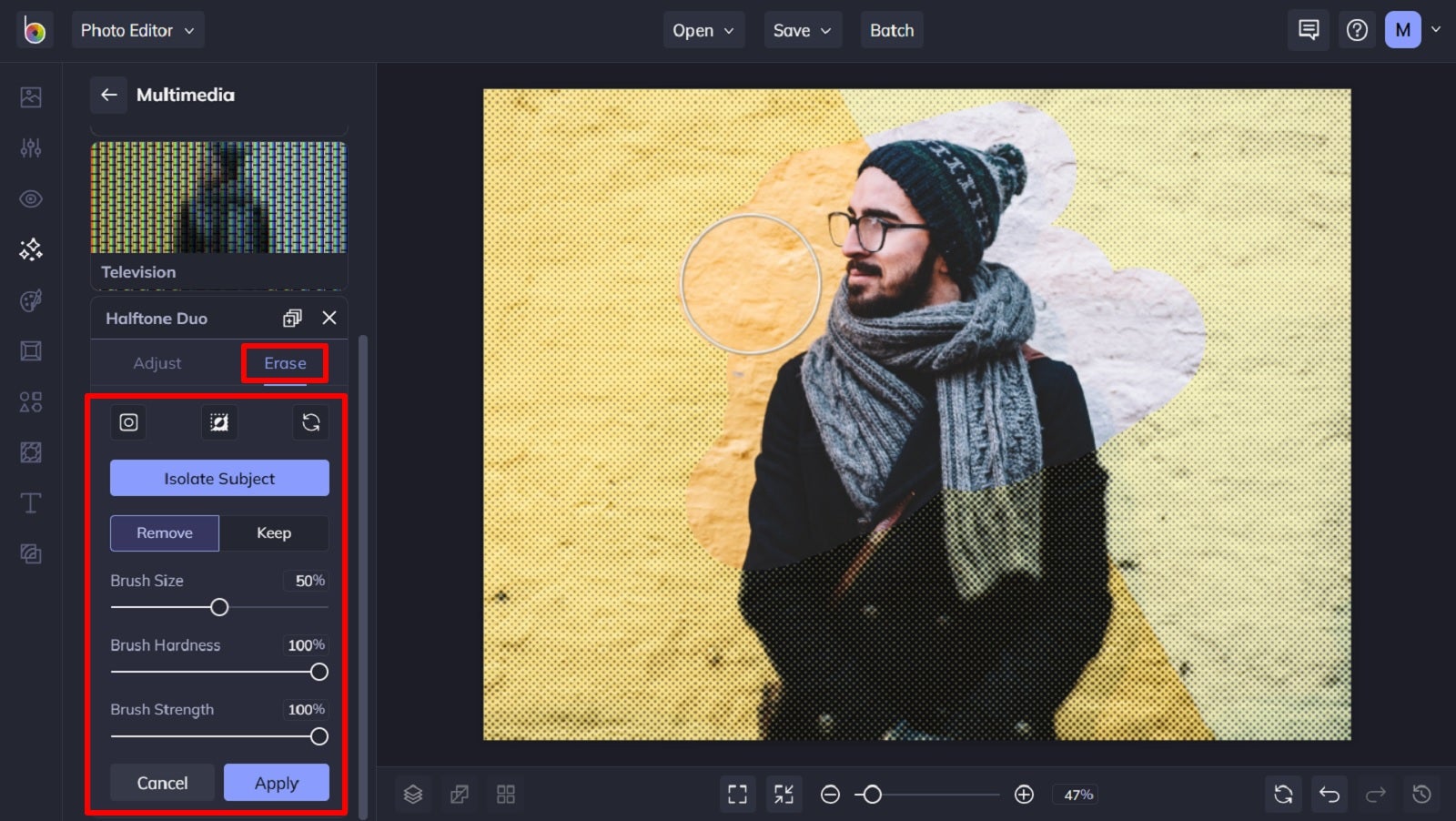
Task: Toggle the invert mask icon in Erase panel
Action: click(219, 422)
